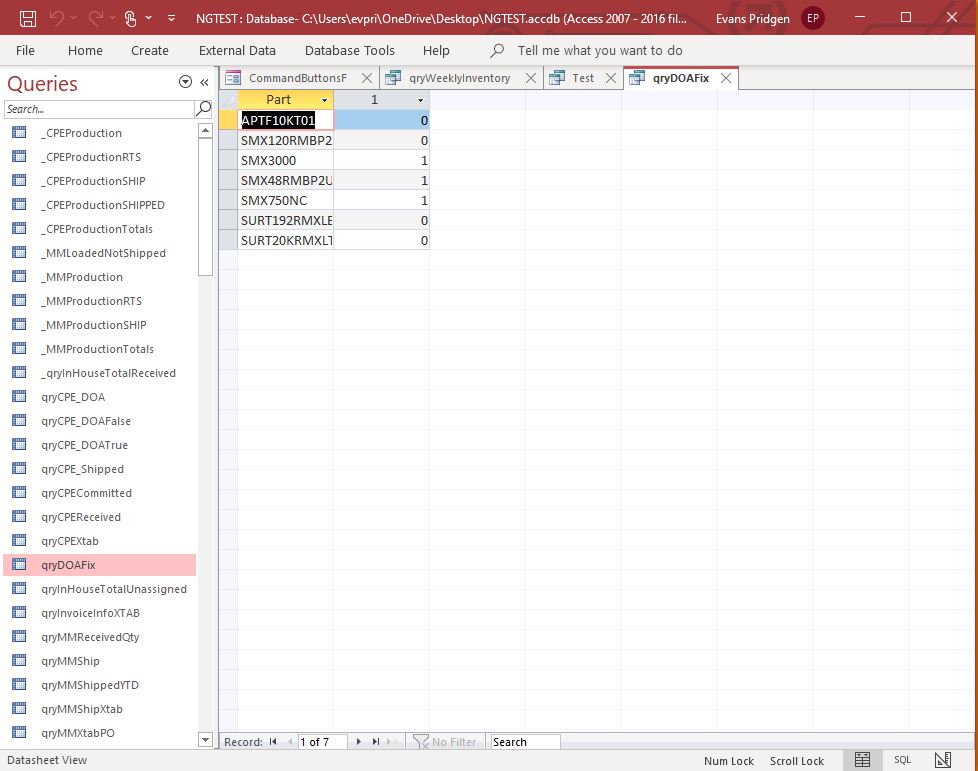Select _CPEProductionSHIPPED query icon
Screen dimensions: 978x771
(19, 205)
